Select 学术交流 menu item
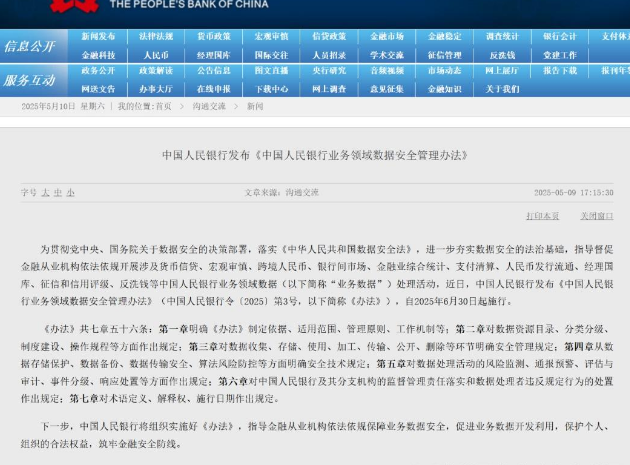 387,55
